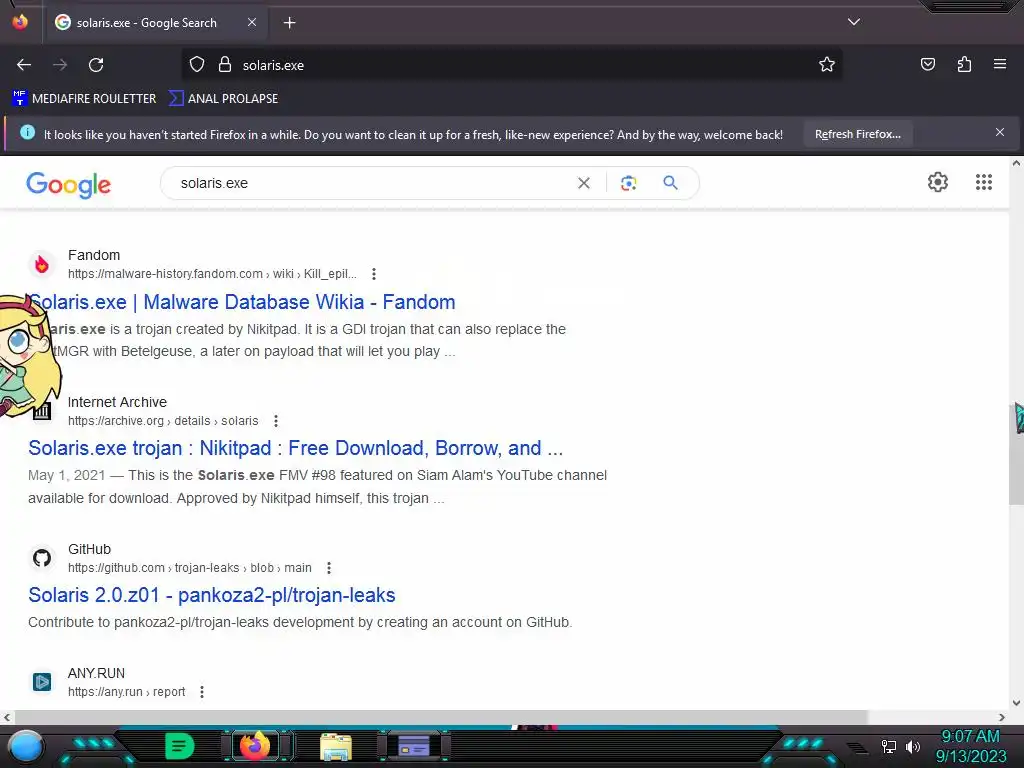The image size is (1024, 768).
Task: Reload the page with the refresh icon
Action: [96, 65]
